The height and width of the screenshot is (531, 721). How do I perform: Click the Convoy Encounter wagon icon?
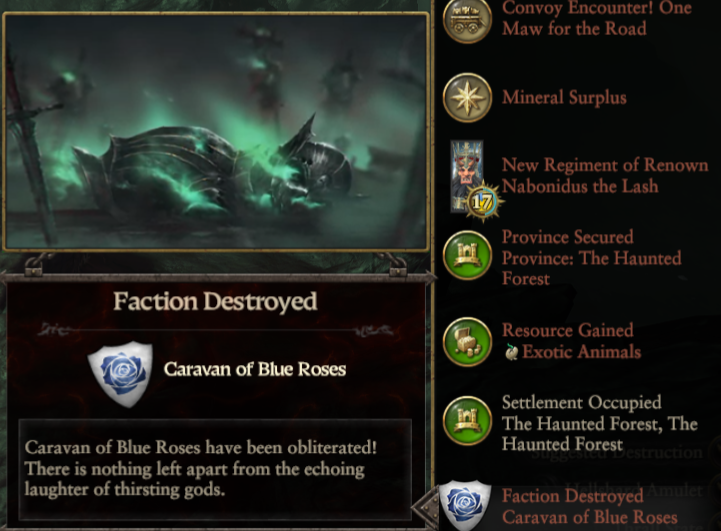click(467, 20)
